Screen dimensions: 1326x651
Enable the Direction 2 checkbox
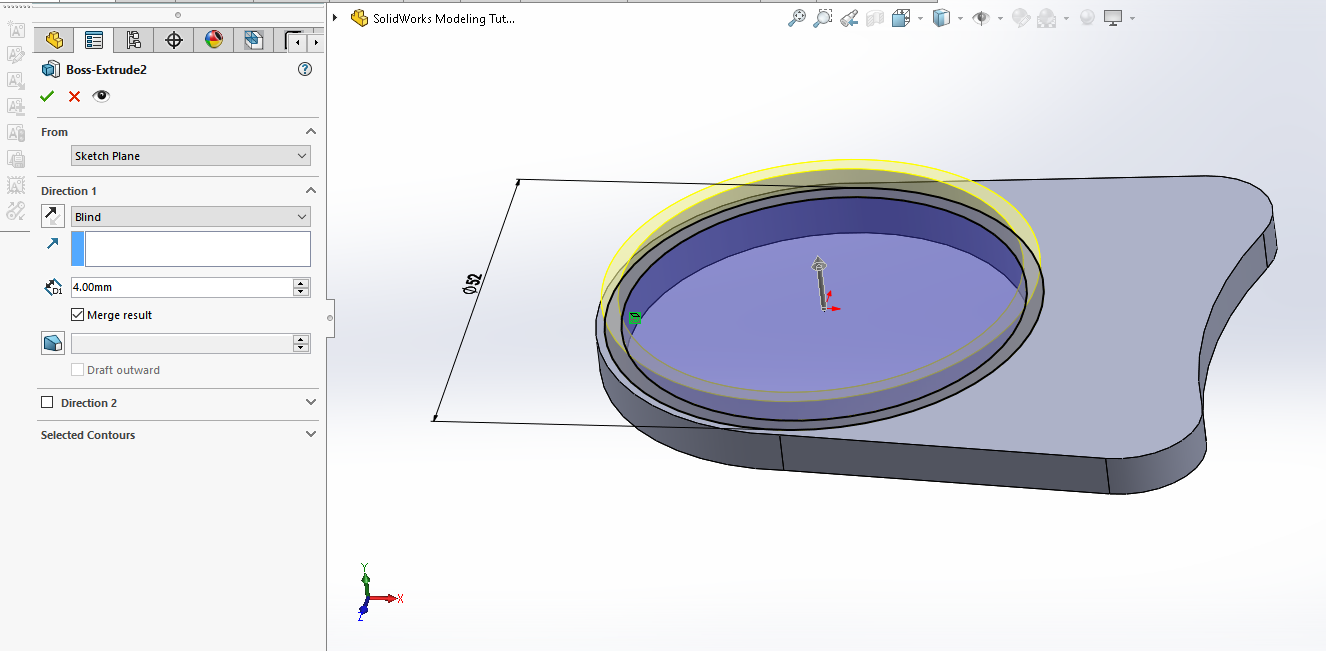click(47, 403)
